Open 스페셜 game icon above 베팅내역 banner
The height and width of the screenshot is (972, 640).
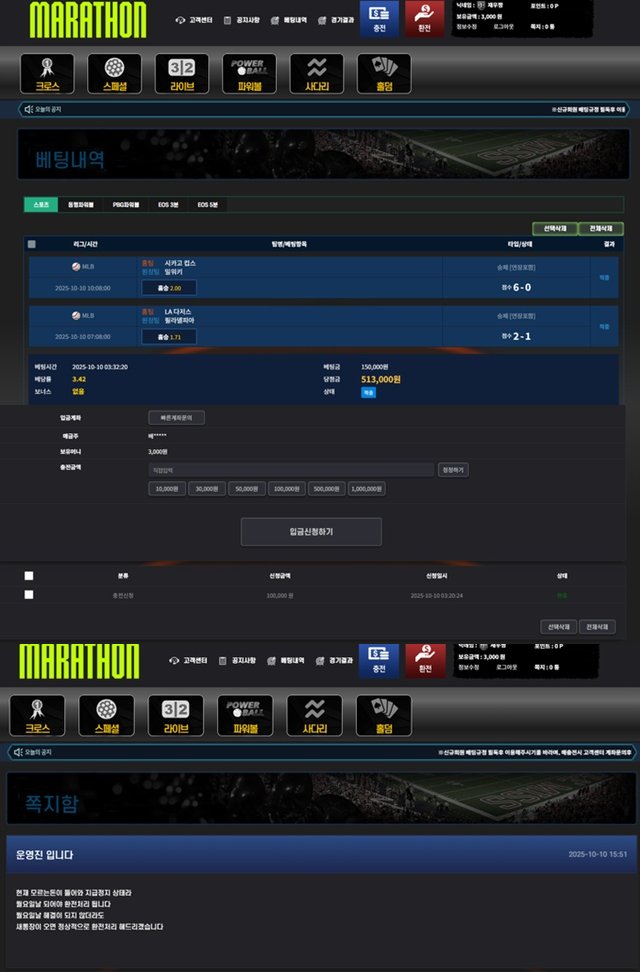click(114, 74)
